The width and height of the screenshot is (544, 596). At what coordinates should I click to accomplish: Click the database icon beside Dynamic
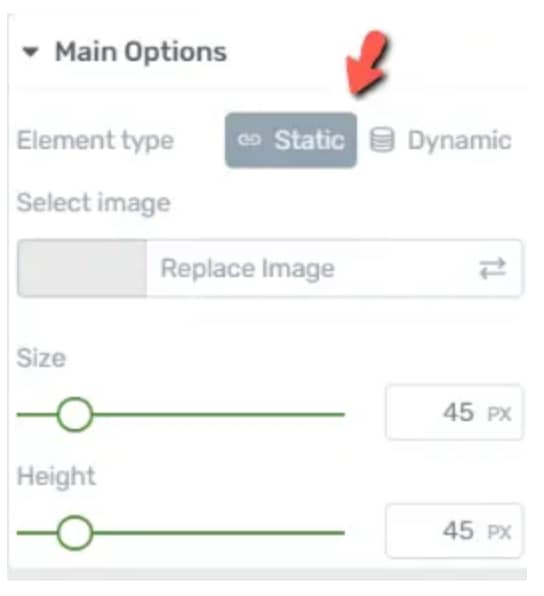382,140
